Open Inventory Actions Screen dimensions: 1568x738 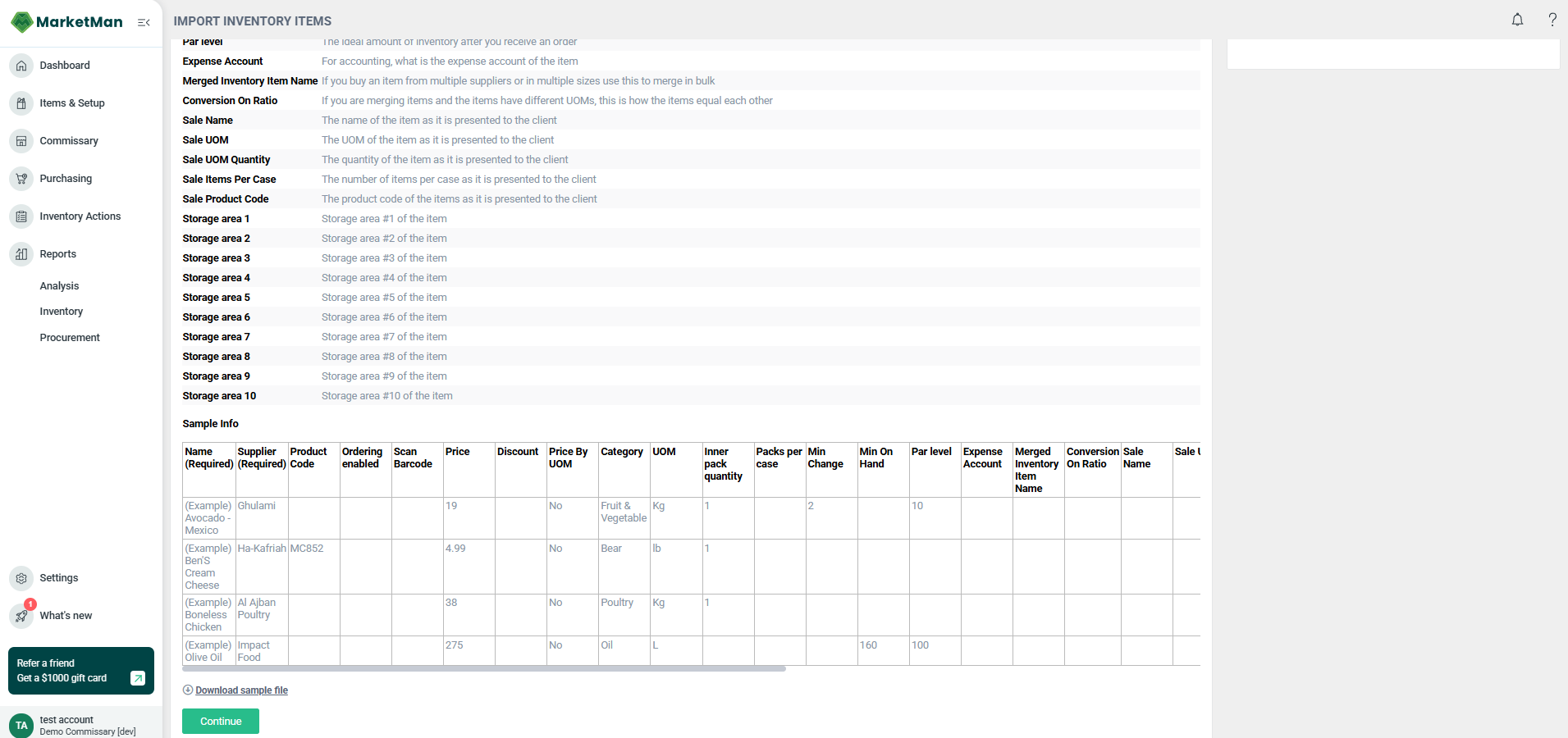tap(78, 216)
